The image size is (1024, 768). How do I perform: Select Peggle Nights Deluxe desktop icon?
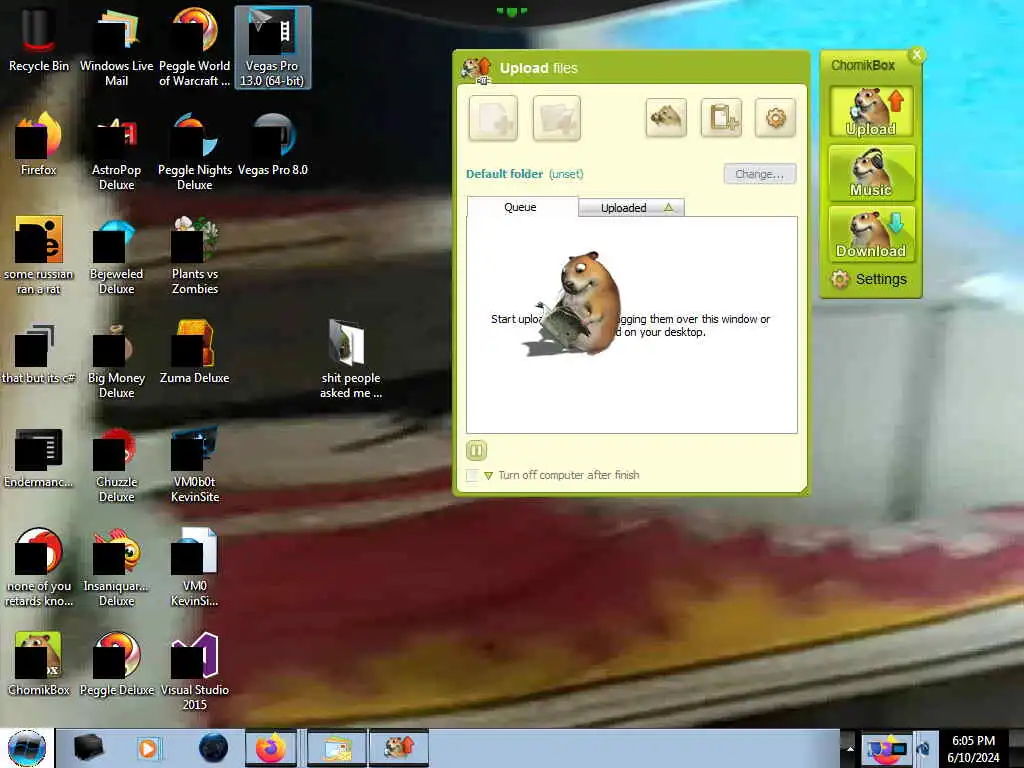[x=195, y=152]
